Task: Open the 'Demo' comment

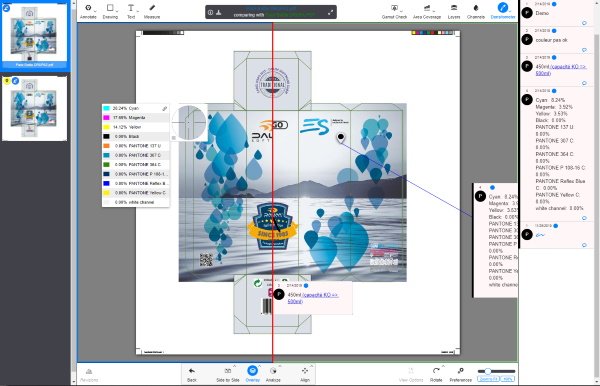Action: 557,13
